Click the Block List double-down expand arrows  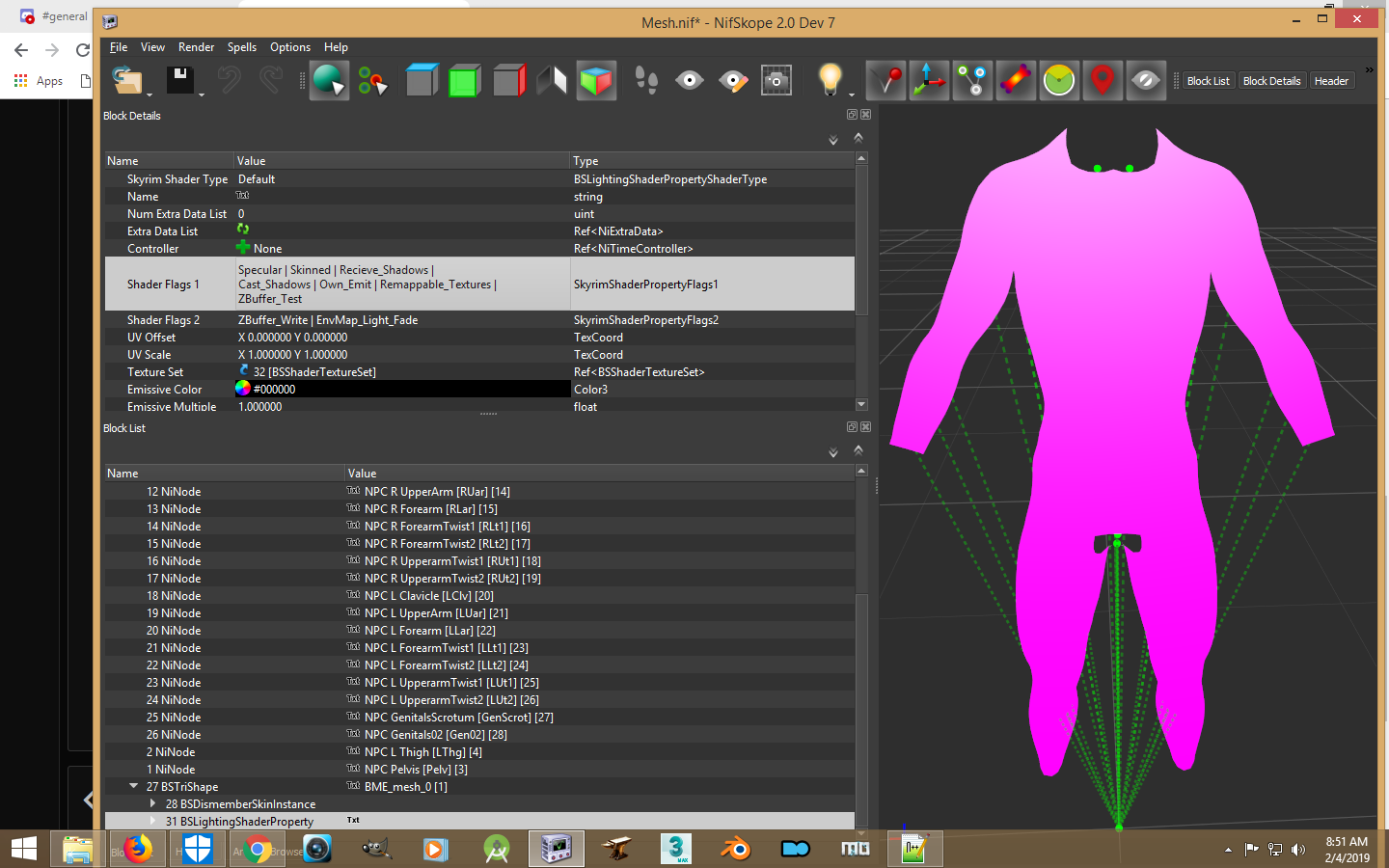[833, 453]
